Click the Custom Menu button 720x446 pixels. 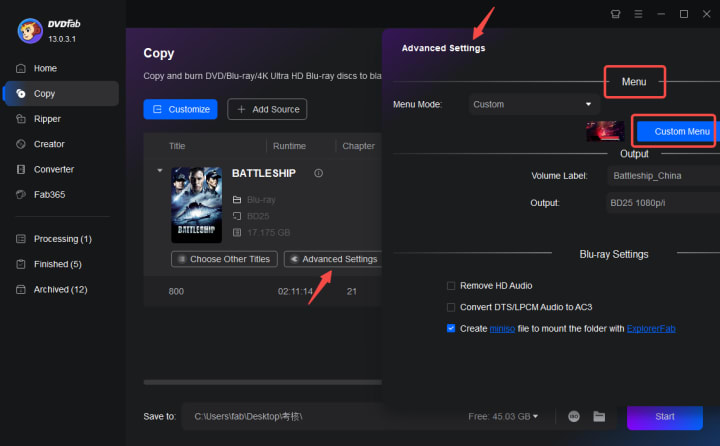(678, 132)
